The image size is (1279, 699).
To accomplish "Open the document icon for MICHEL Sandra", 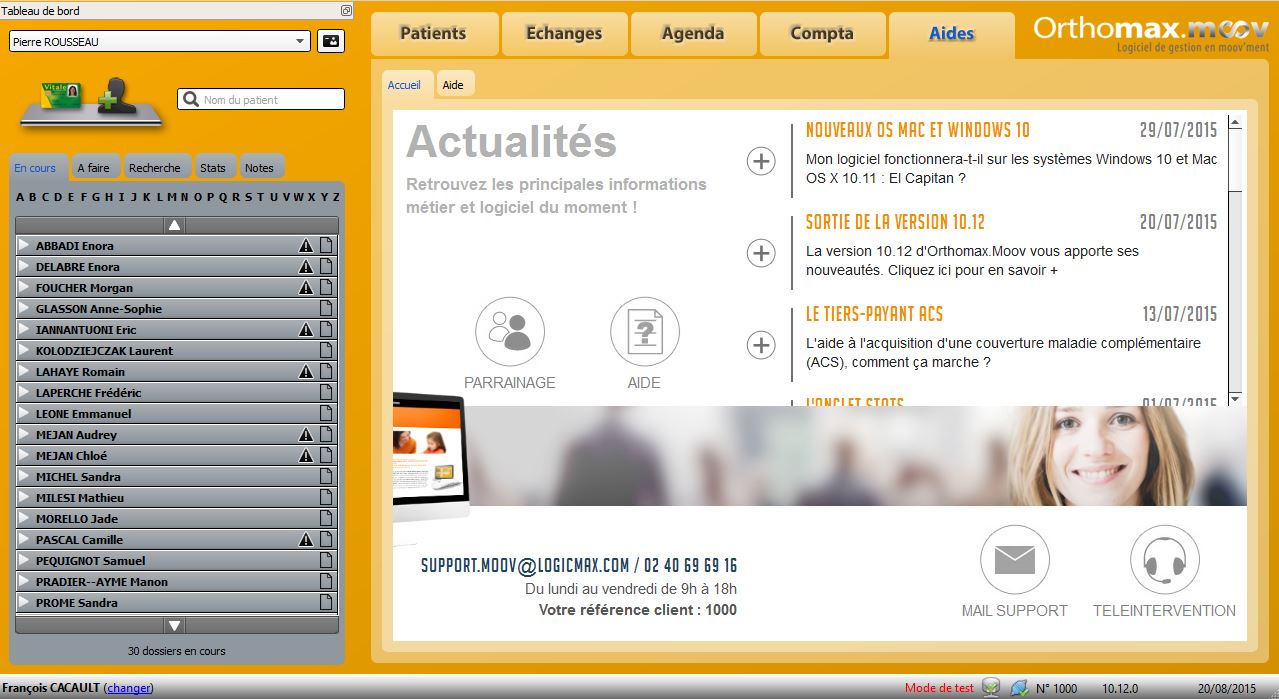I will coord(325,477).
